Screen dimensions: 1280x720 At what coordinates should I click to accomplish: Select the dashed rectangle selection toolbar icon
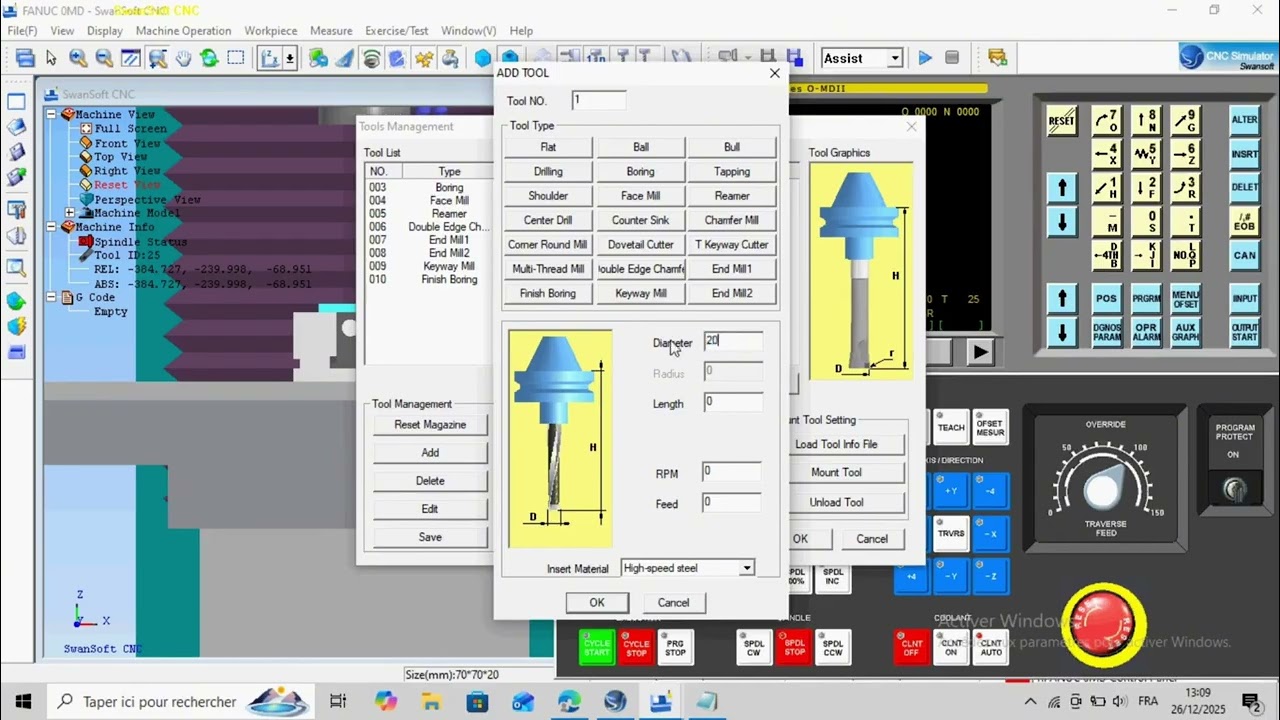[236, 58]
